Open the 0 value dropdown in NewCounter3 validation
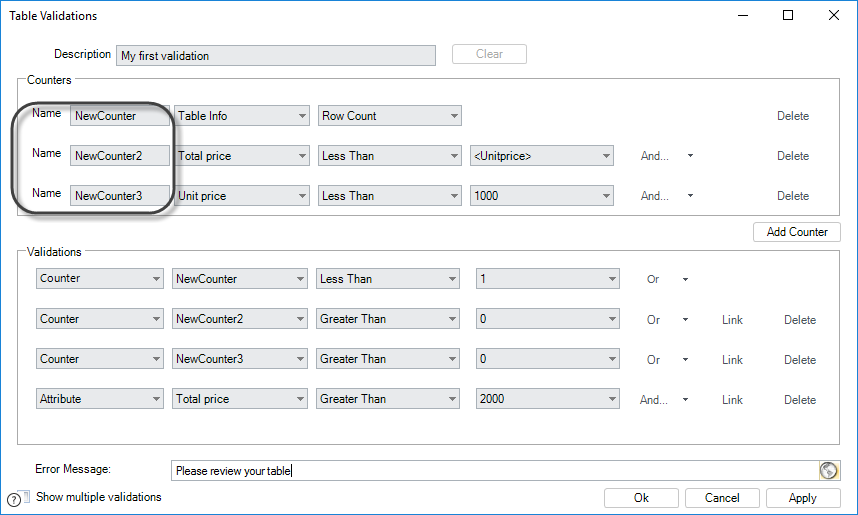Image resolution: width=858 pixels, height=515 pixels. point(548,358)
